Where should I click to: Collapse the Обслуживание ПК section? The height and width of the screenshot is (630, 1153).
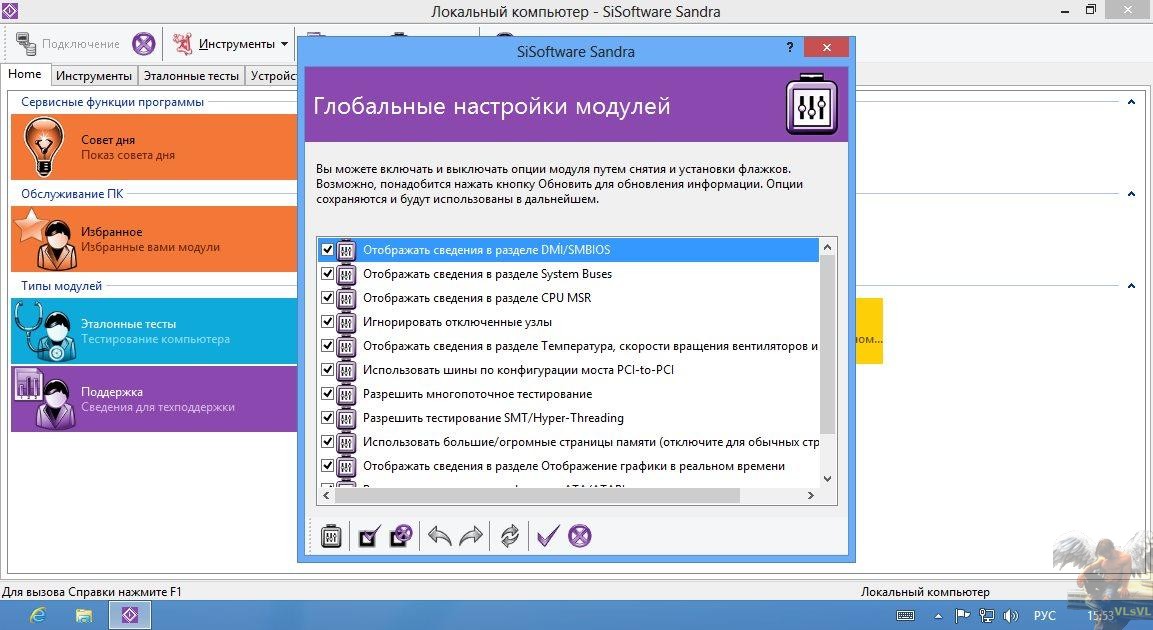(1131, 194)
